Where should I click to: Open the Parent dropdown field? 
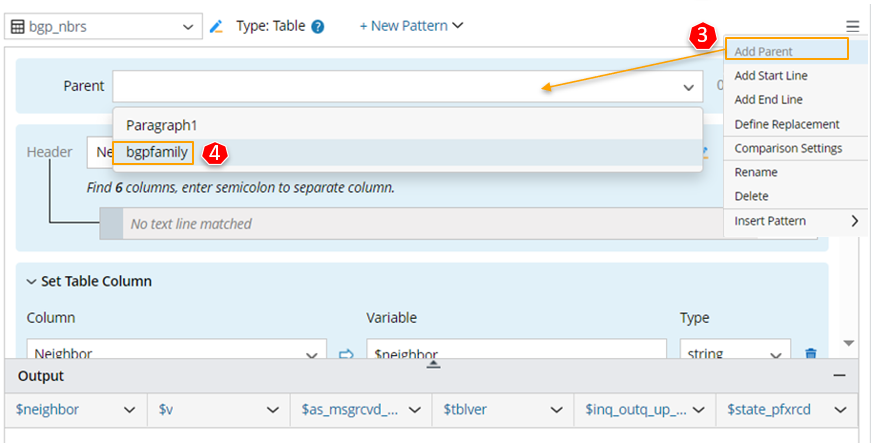[x=407, y=87]
